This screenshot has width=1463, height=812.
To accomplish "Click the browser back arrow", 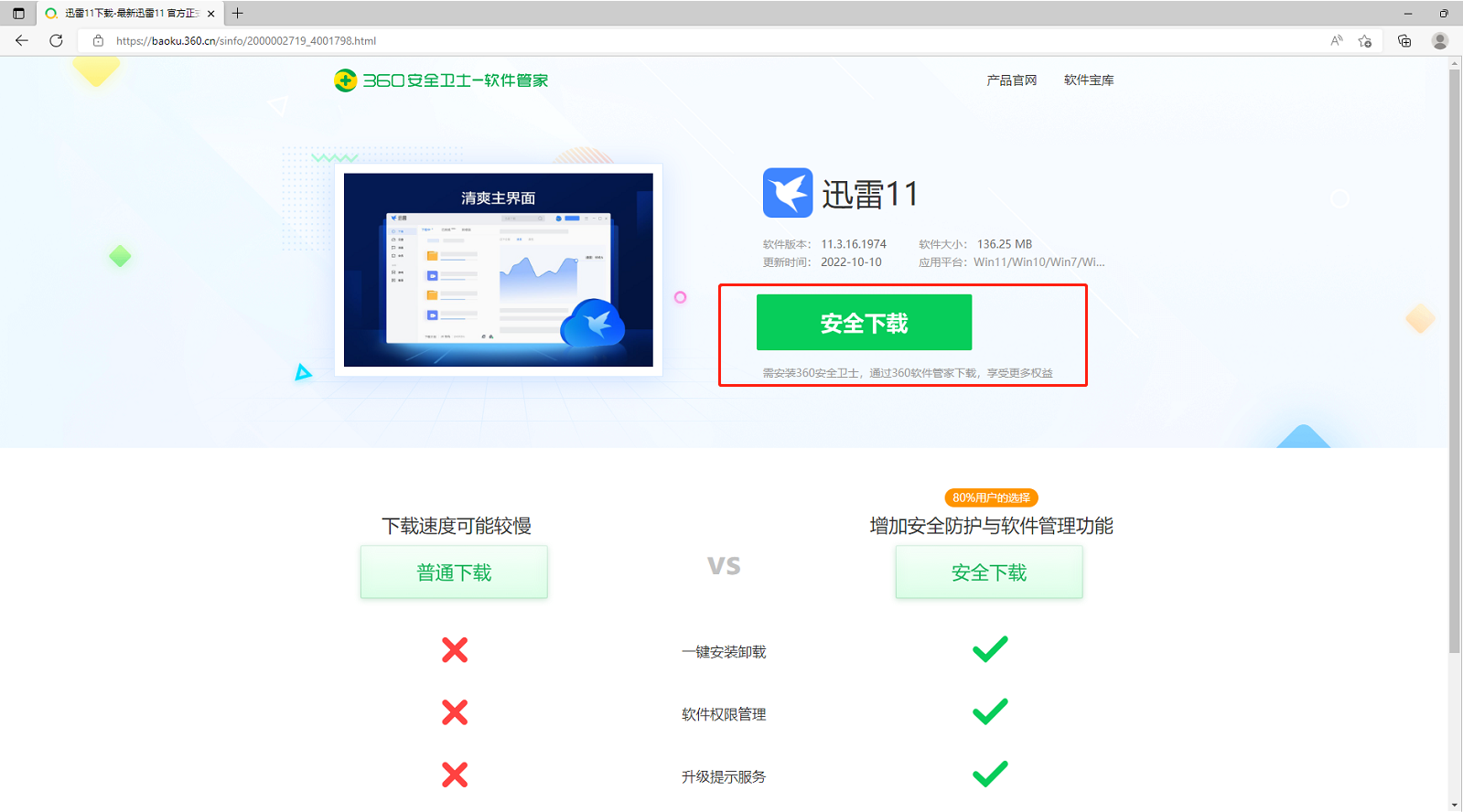I will (22, 40).
